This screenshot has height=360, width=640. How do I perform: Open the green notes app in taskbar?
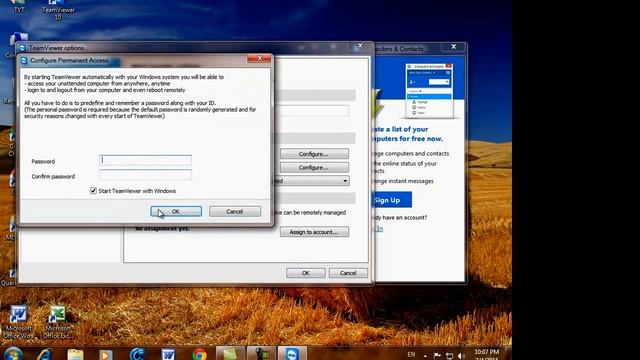coord(230,353)
